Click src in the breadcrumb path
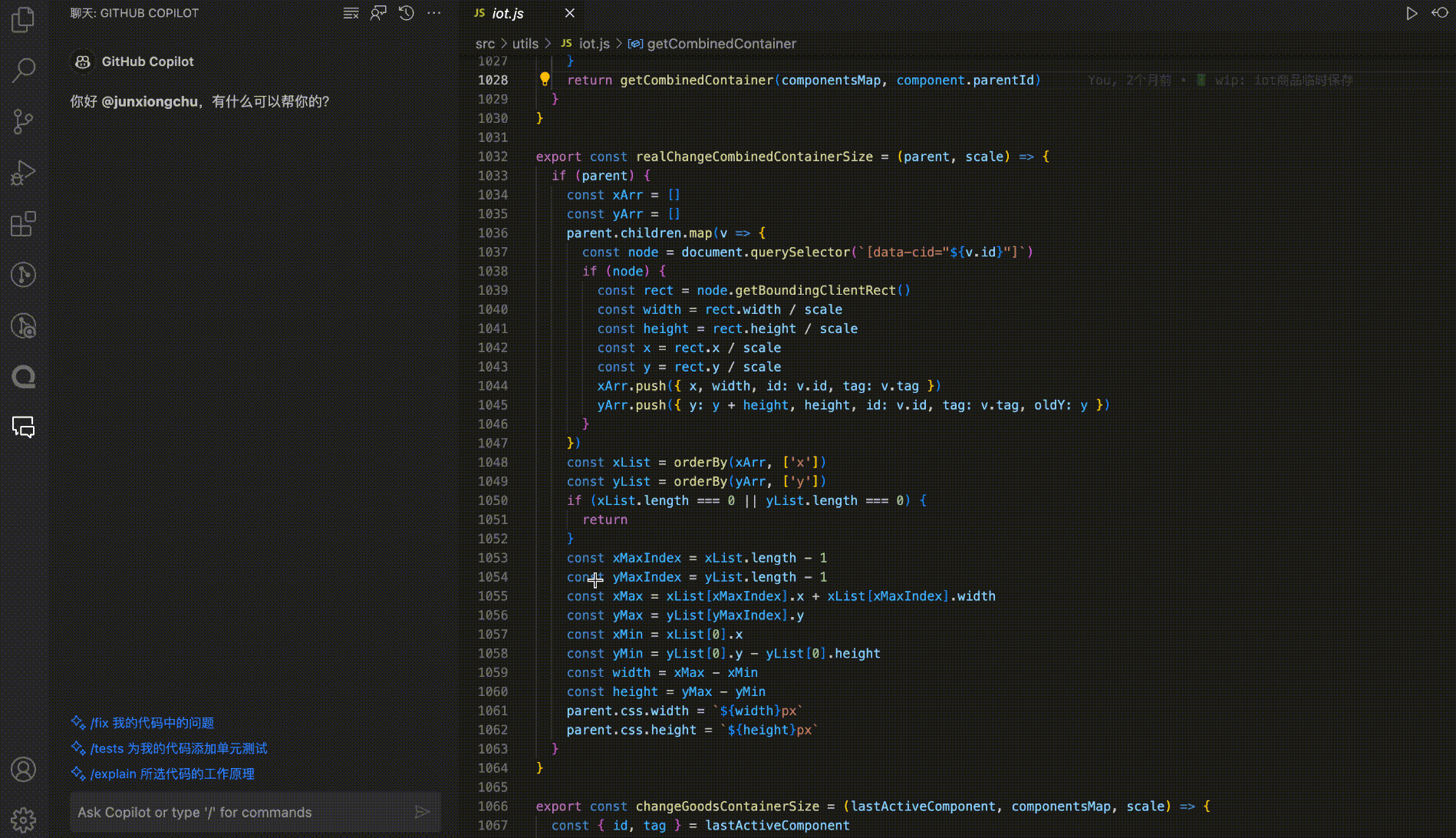Image resolution: width=1456 pixels, height=838 pixels. 485,44
